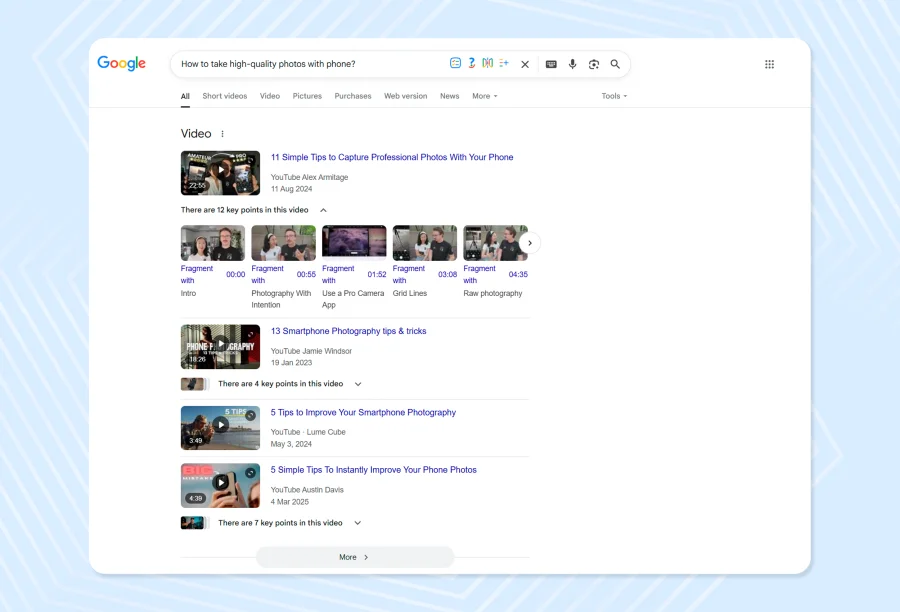Image resolution: width=900 pixels, height=612 pixels.
Task: Click the green-yellow mirrored columns extension icon
Action: 487,63
